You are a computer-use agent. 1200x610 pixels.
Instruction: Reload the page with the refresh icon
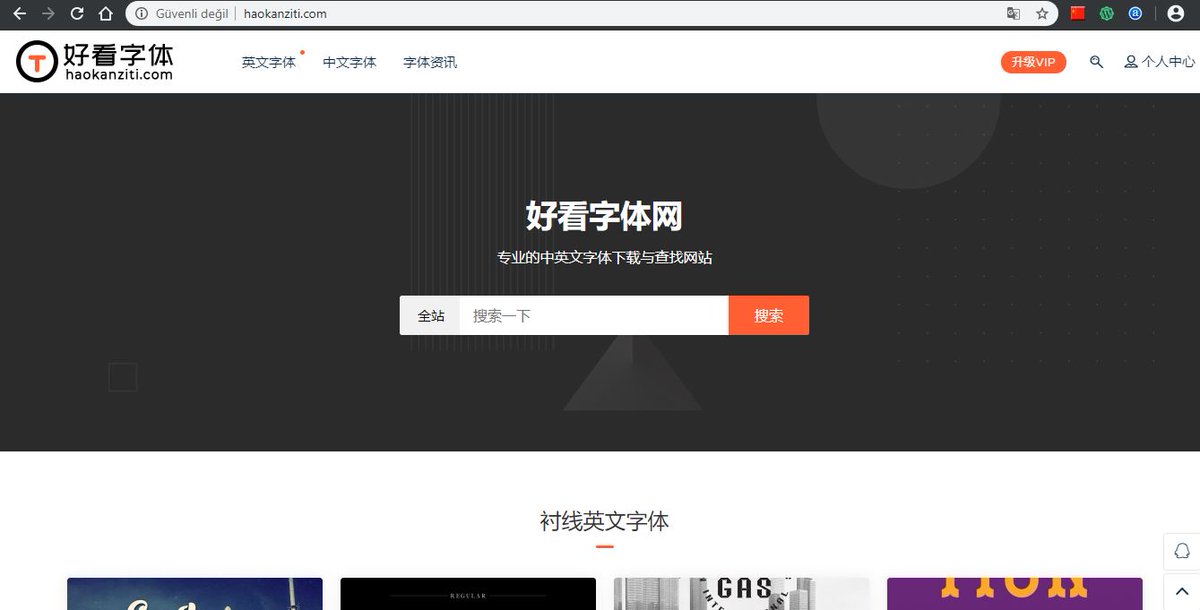[x=77, y=14]
